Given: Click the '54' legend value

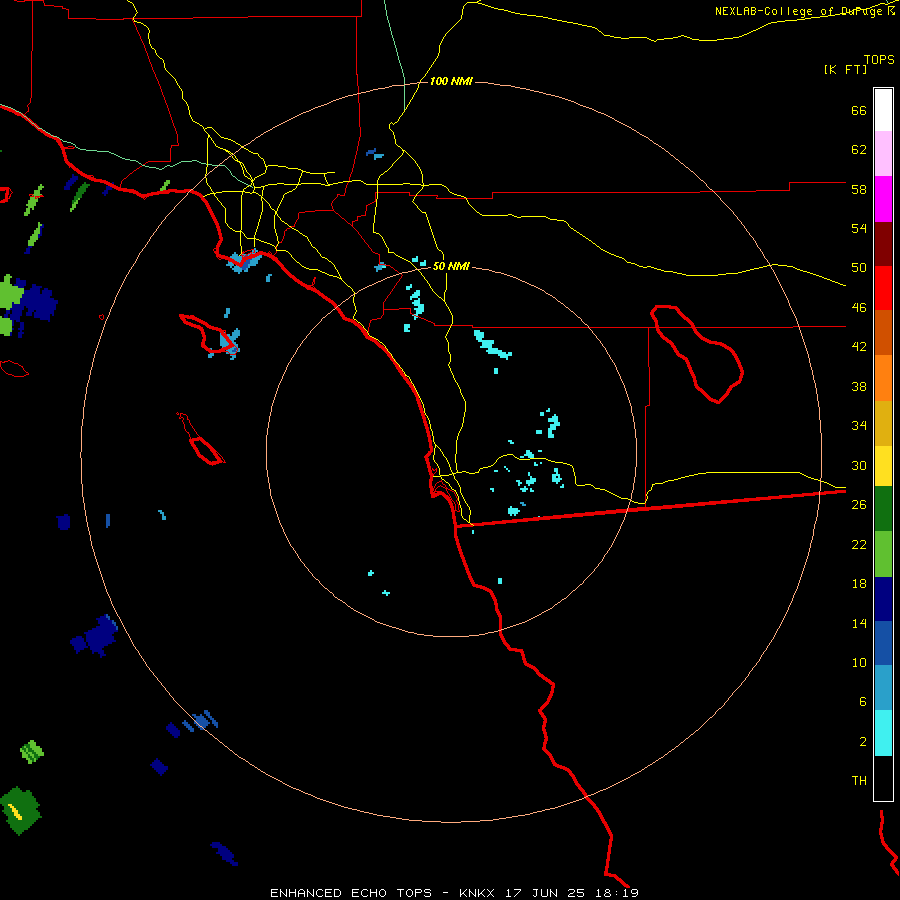Looking at the screenshot, I should [859, 228].
